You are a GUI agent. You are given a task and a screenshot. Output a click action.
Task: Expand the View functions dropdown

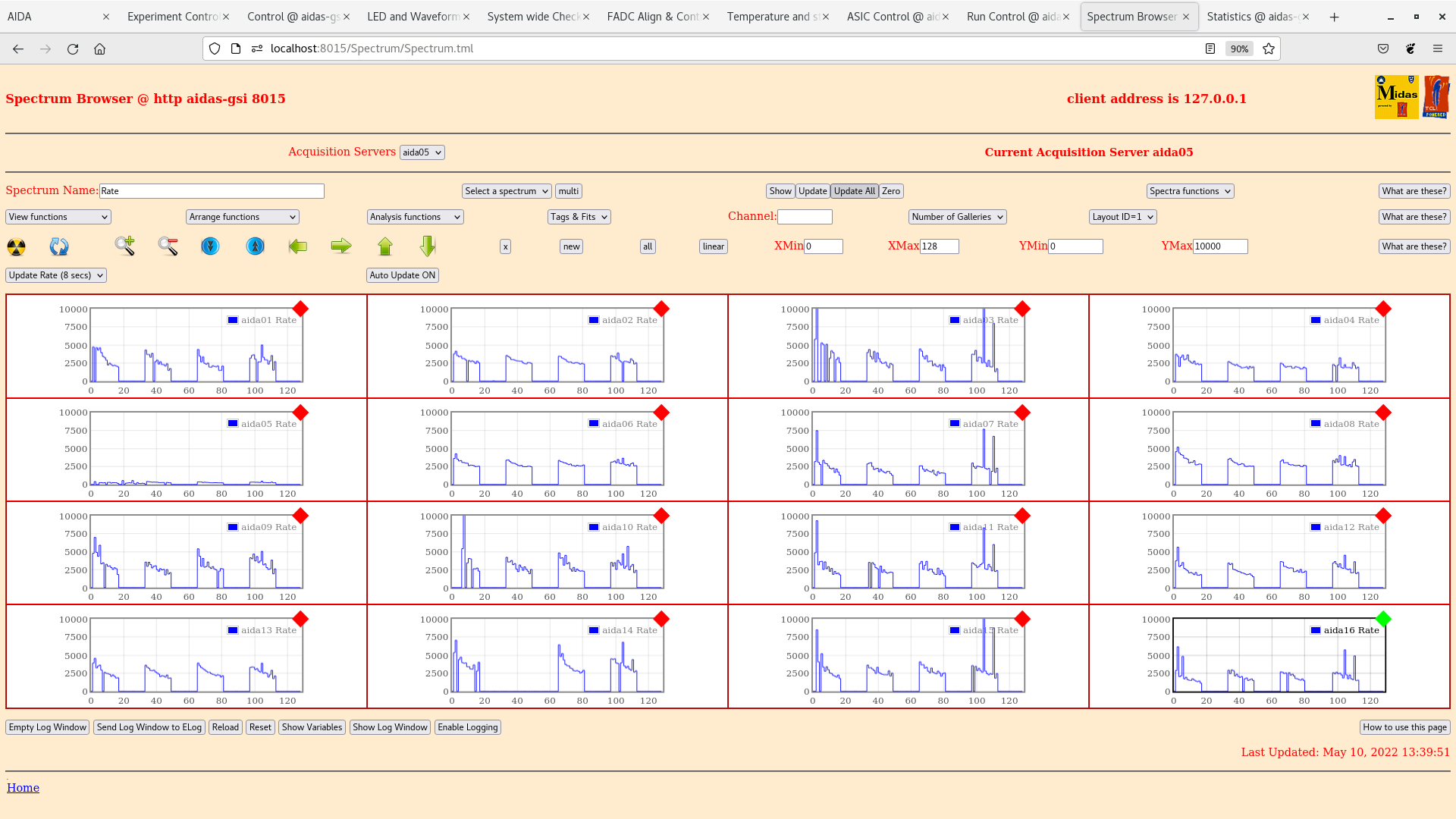(x=58, y=217)
